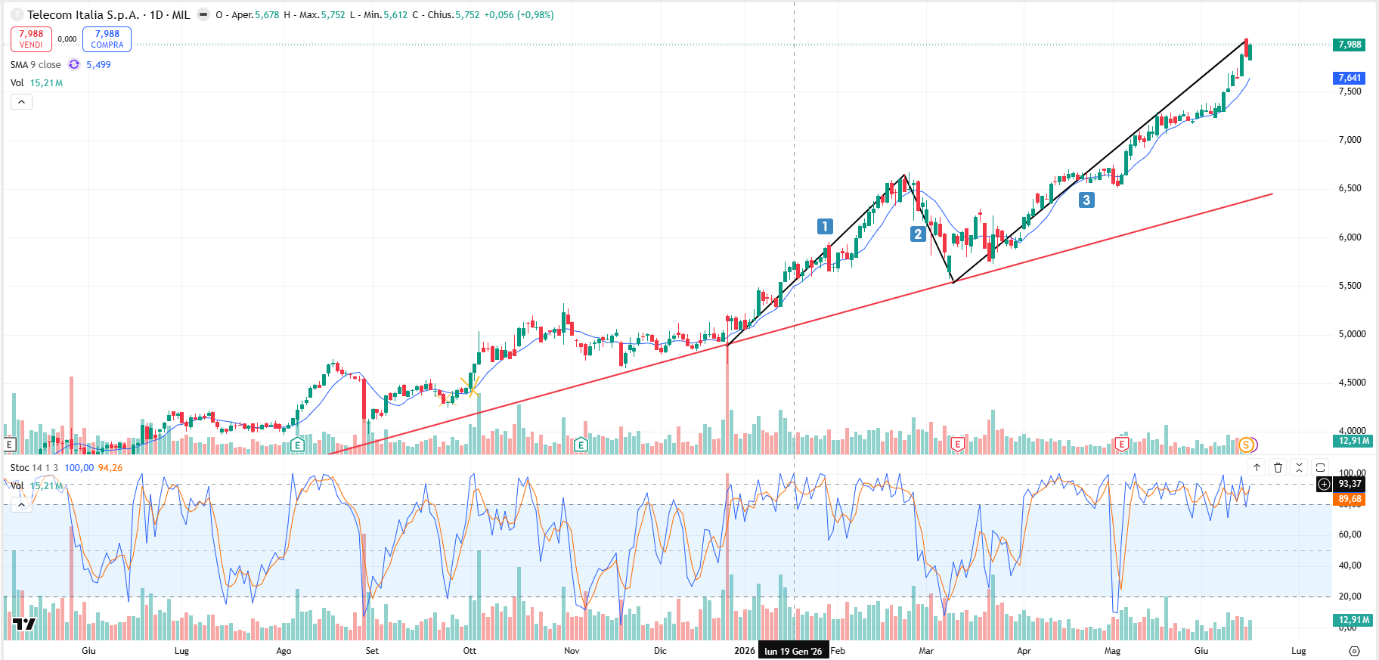Viewport: 1379px width, 660px height.
Task: Click the orange S split marker
Action: click(x=1246, y=444)
